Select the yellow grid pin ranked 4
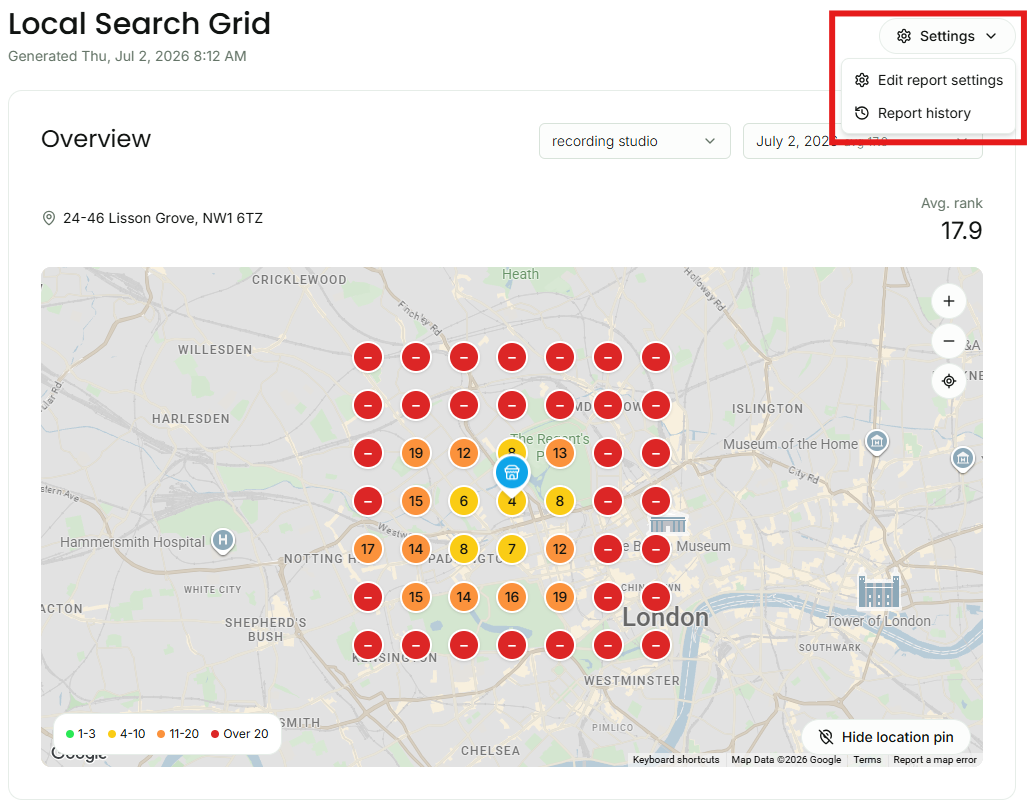The height and width of the screenshot is (807, 1027). pyautogui.click(x=512, y=504)
